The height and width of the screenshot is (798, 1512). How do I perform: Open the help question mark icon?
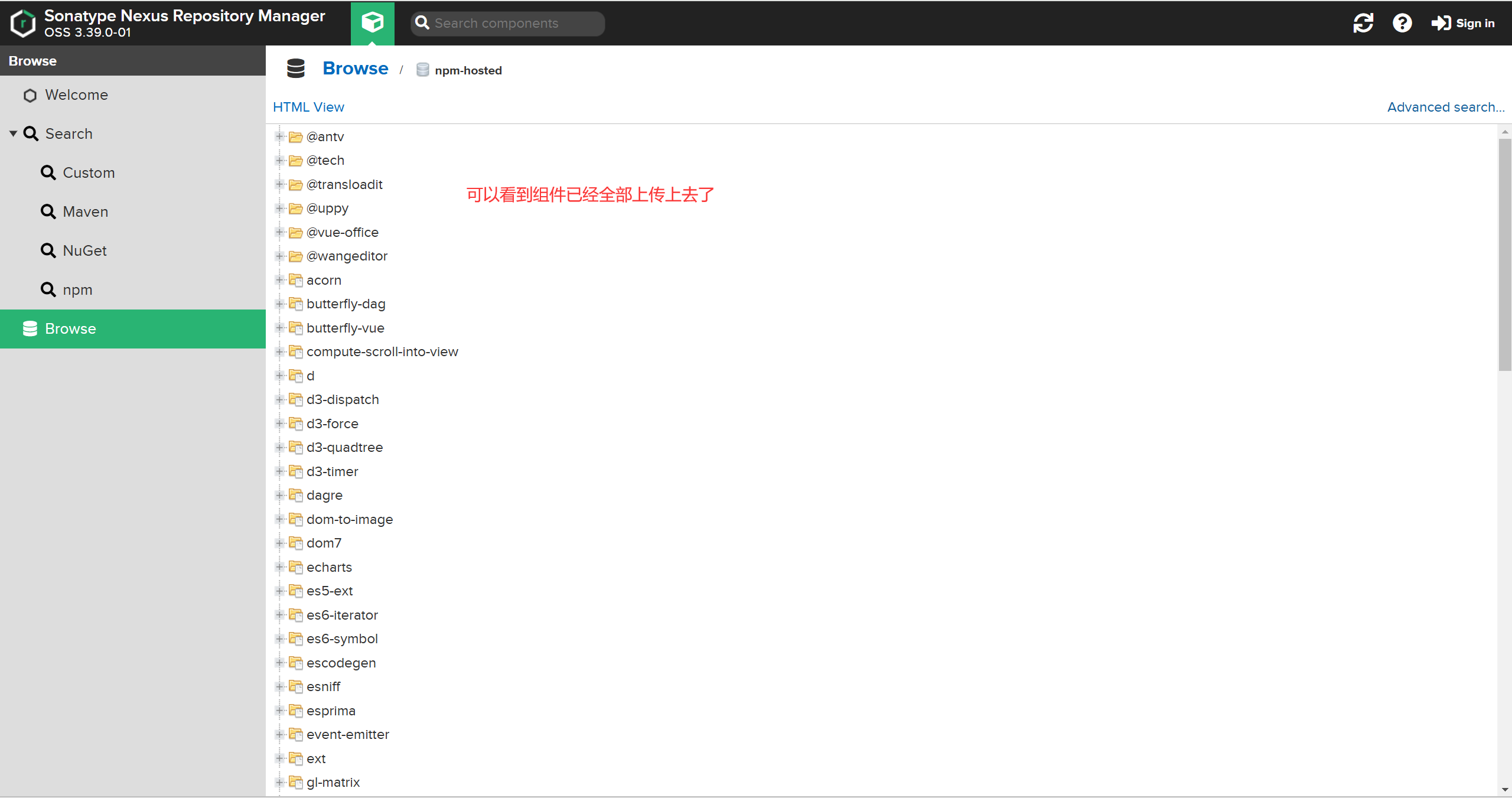point(1402,23)
